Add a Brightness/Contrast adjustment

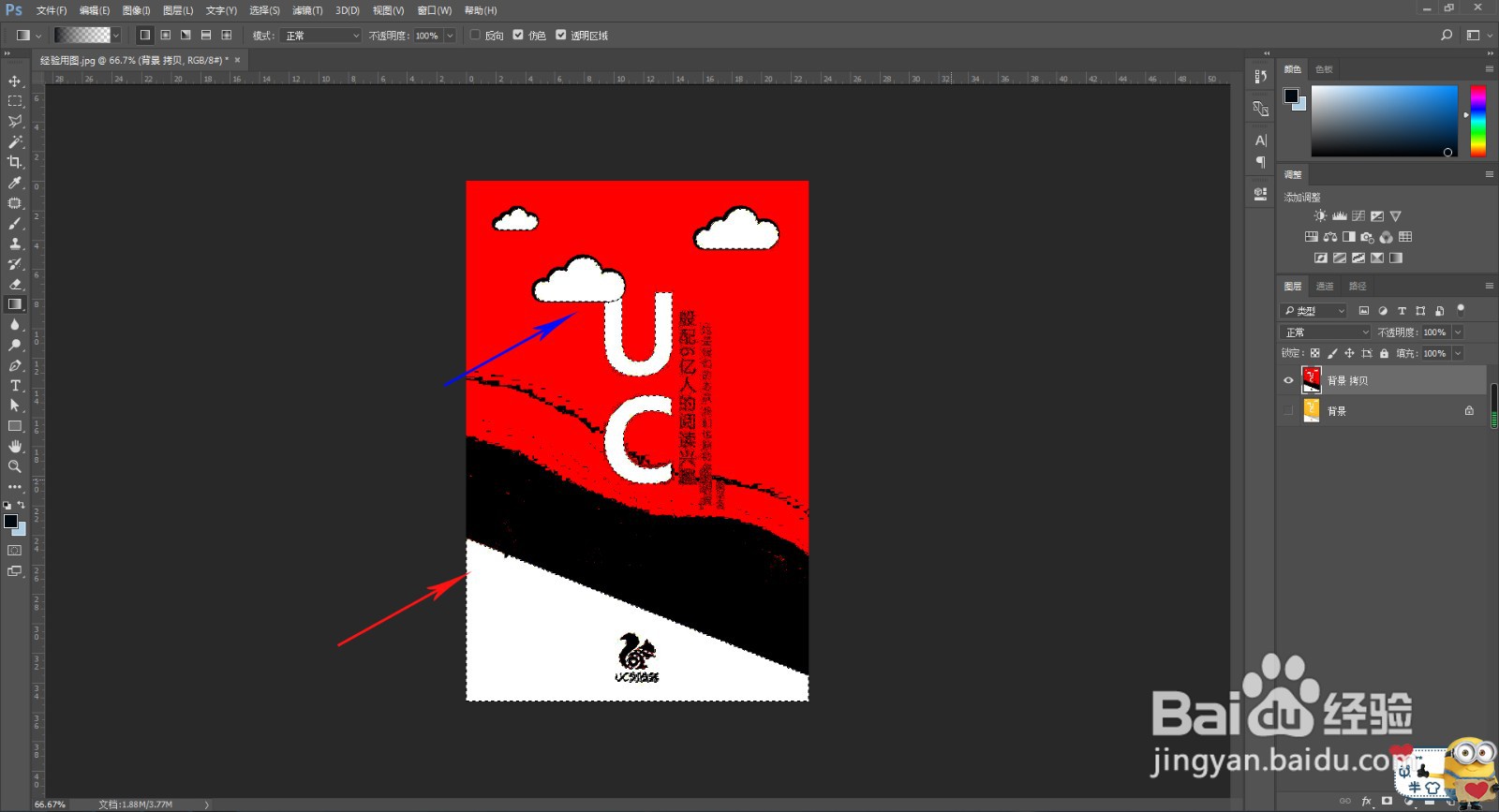coord(1320,216)
